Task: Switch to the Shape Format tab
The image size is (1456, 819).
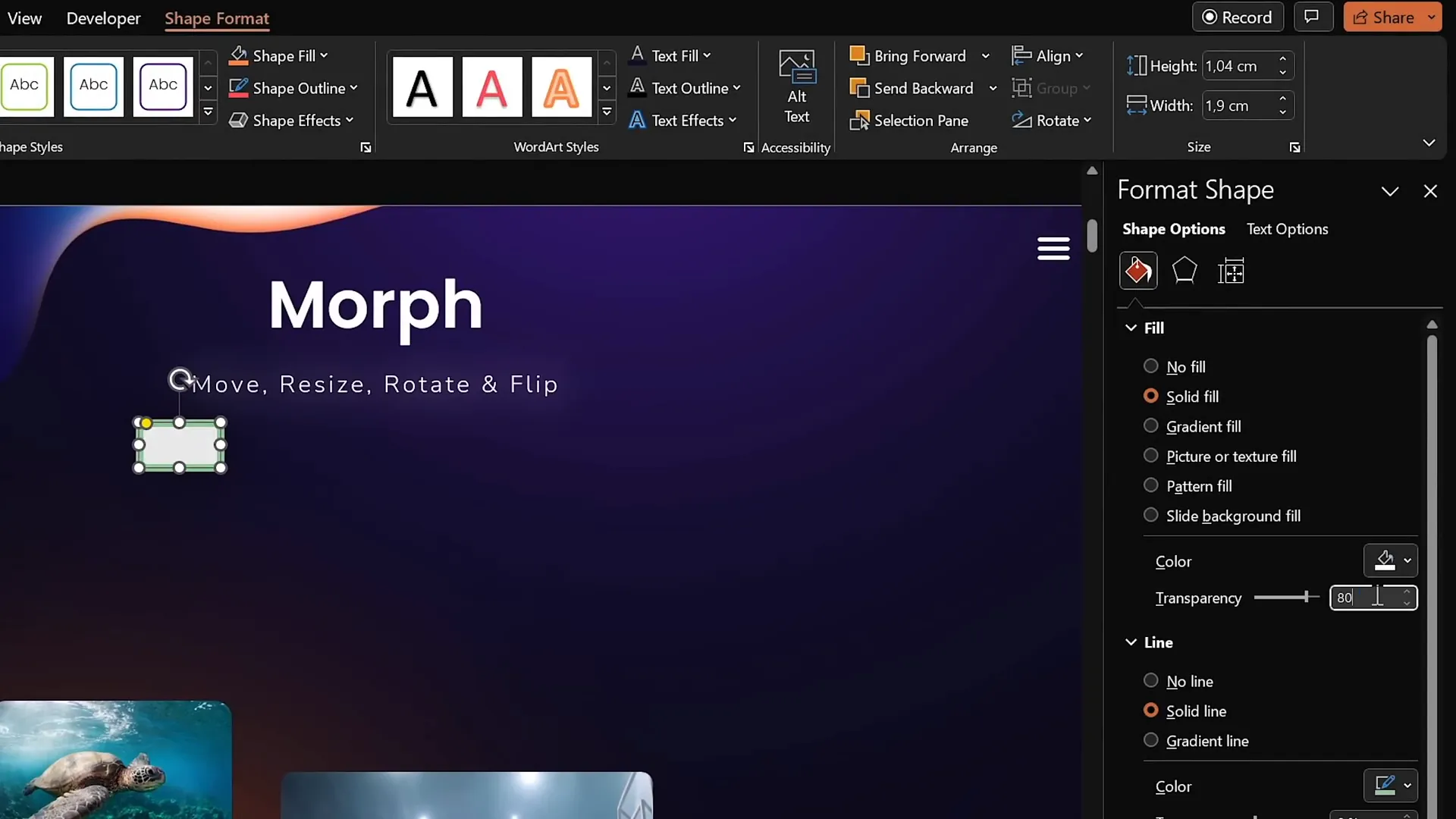Action: tap(217, 18)
